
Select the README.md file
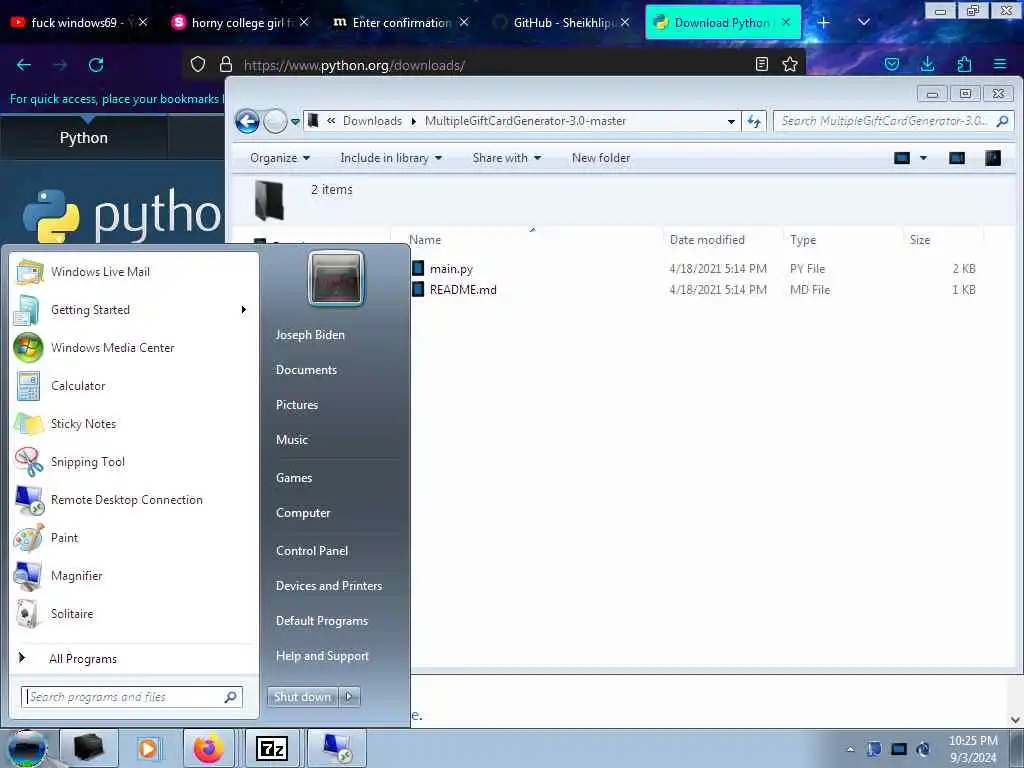click(462, 289)
